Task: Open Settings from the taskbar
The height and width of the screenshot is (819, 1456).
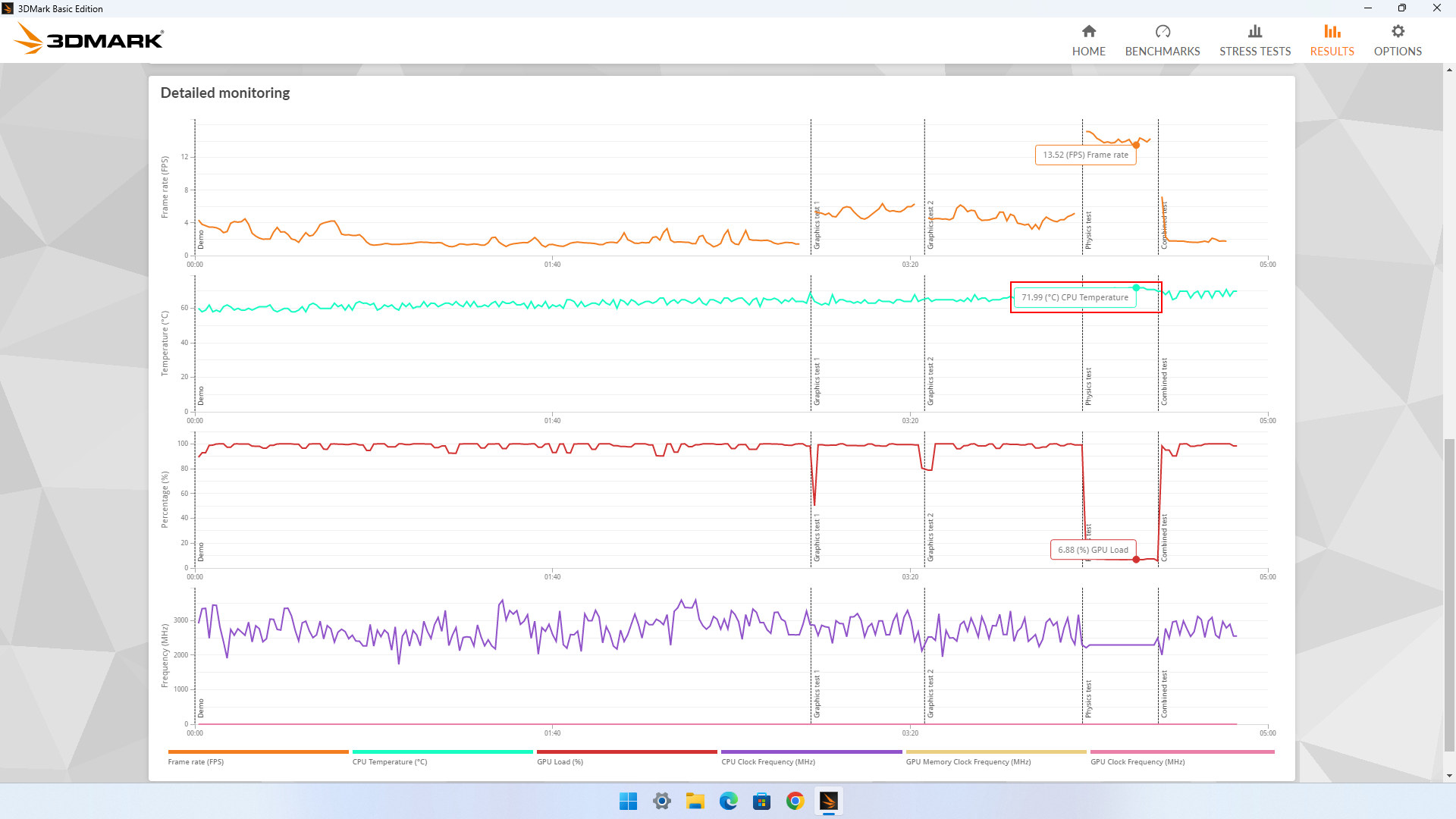Action: click(x=661, y=801)
